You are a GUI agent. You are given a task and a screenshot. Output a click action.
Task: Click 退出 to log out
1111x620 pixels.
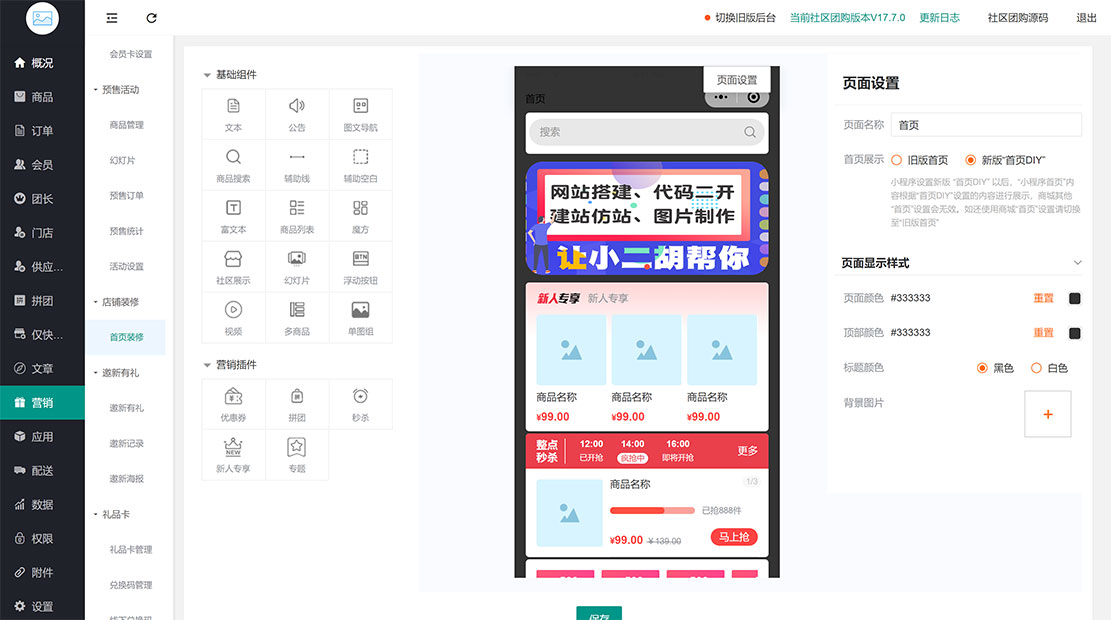(1086, 18)
